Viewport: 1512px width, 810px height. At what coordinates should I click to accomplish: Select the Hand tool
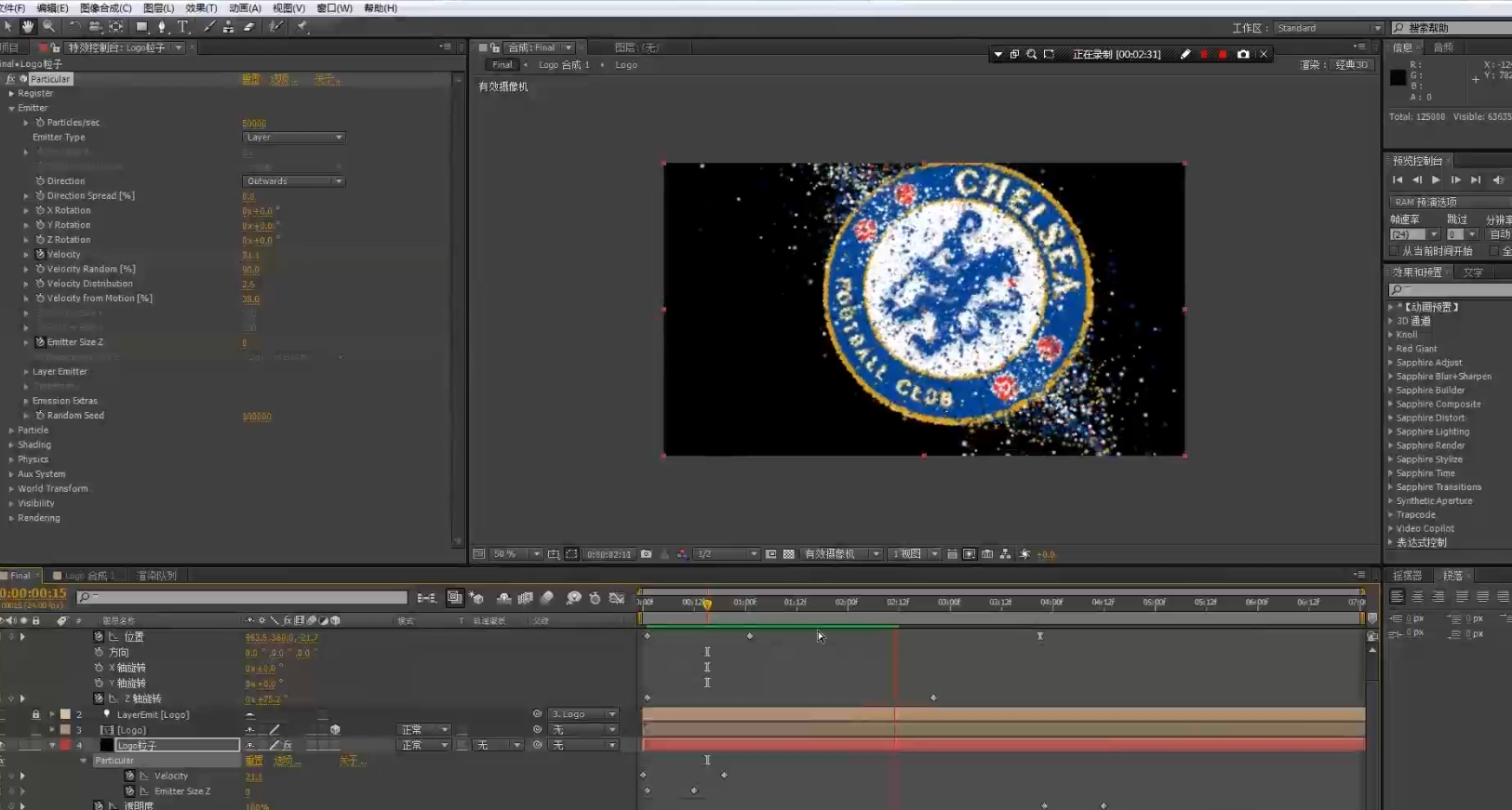click(28, 27)
